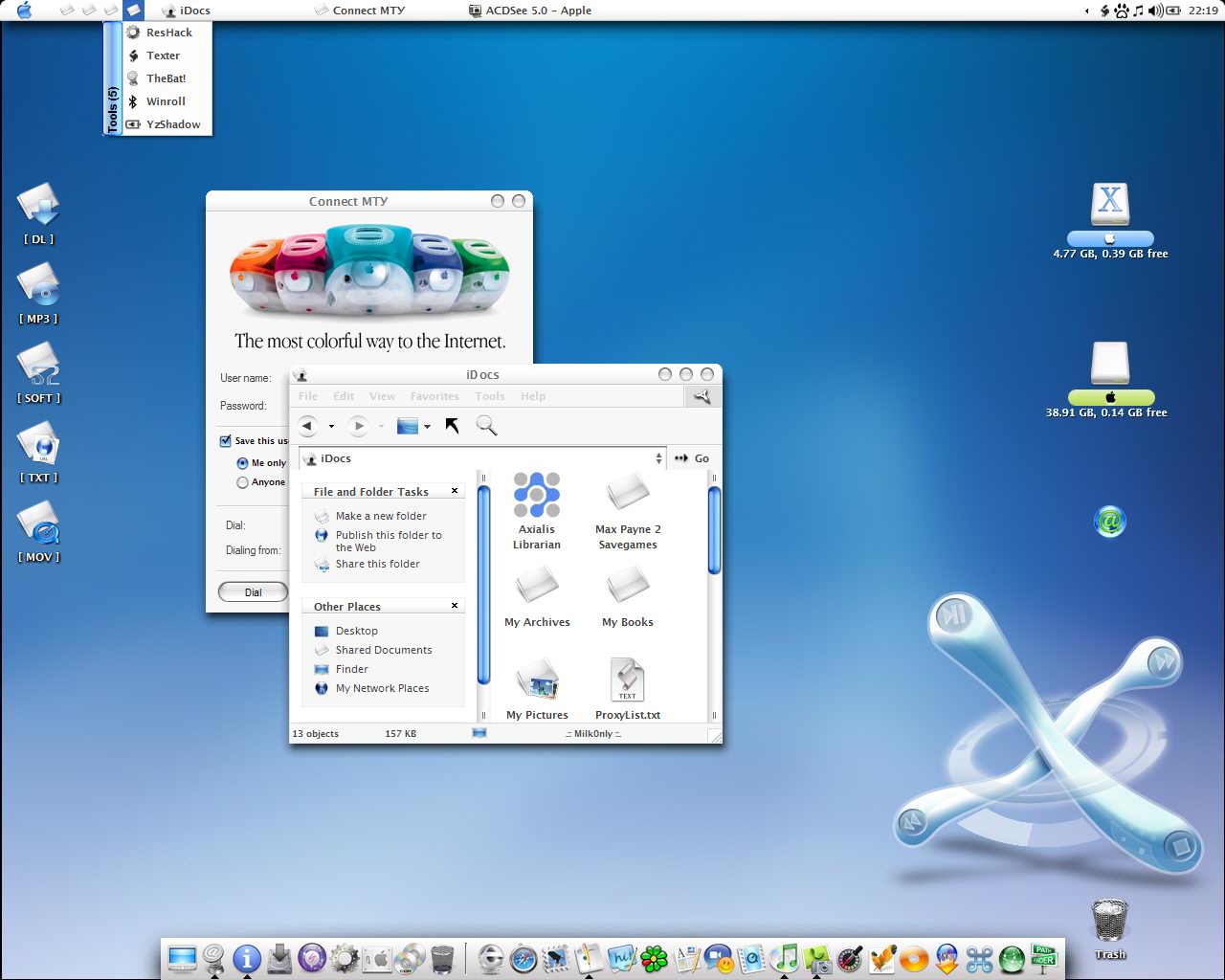
Task: Click Share this folder link
Action: coord(377,564)
